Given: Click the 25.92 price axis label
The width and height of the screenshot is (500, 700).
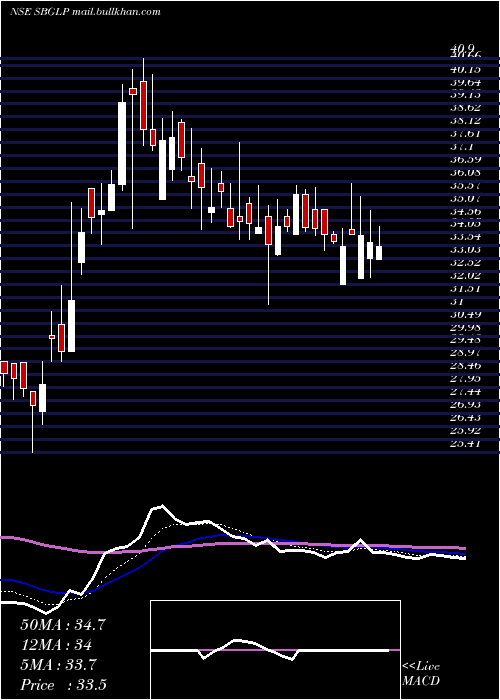Looking at the screenshot, I should 465,430.
